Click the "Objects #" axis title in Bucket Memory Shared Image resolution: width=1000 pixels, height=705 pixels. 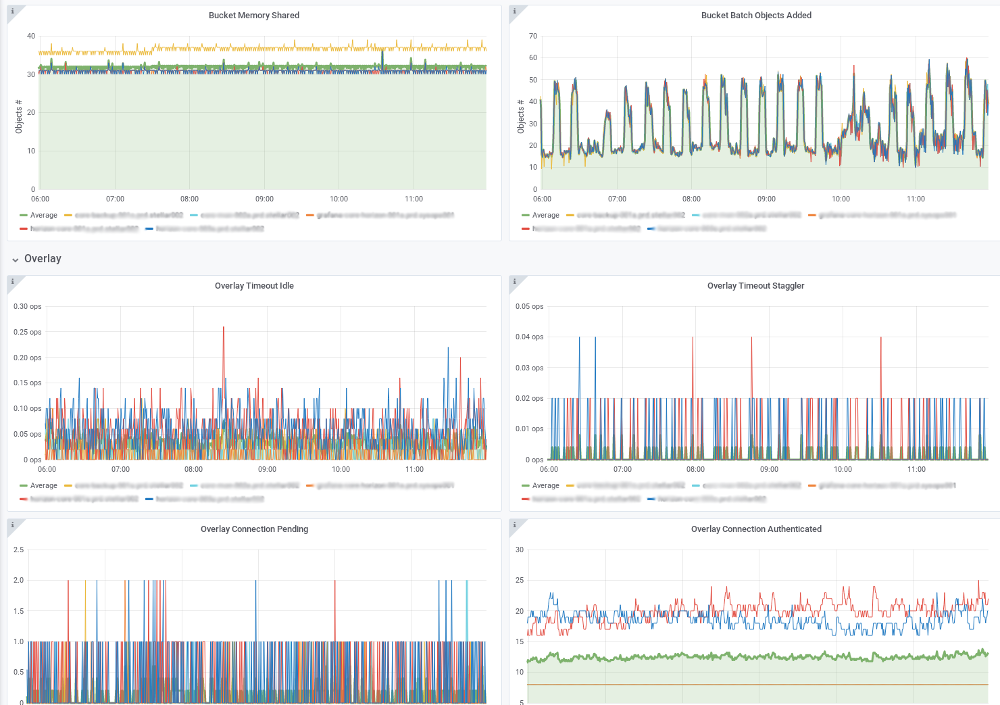(x=18, y=117)
